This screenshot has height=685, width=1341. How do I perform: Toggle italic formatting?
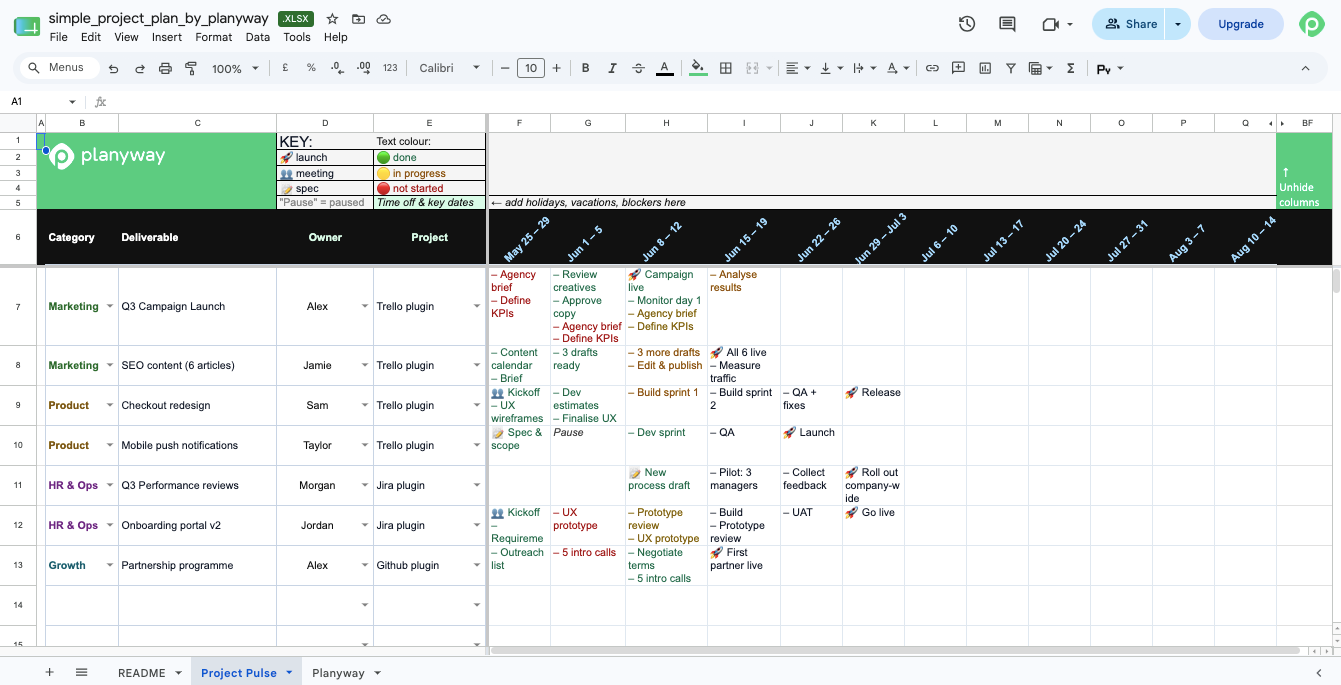click(x=612, y=68)
